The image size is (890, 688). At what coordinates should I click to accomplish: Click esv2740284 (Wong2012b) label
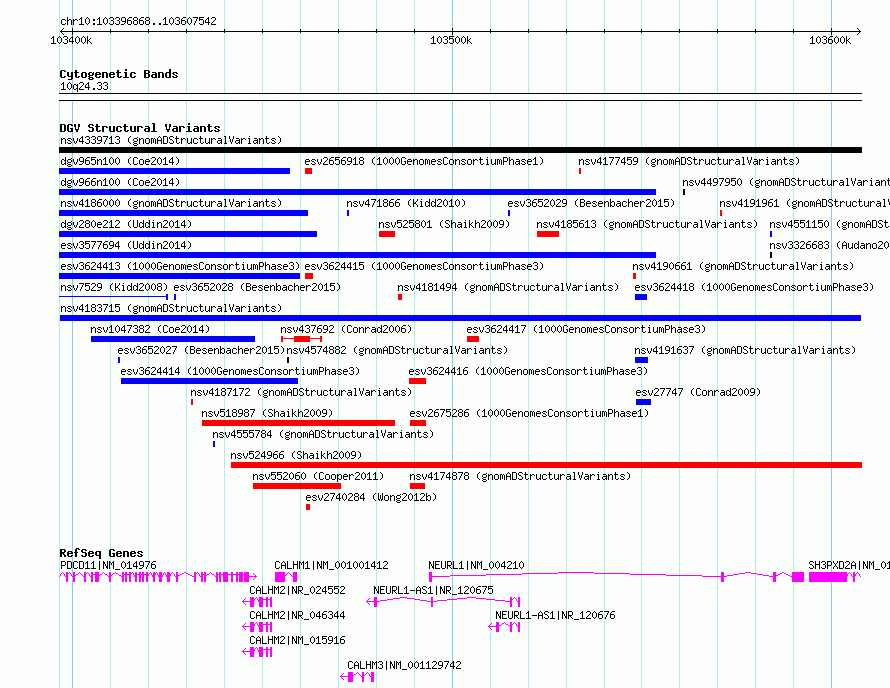point(371,497)
